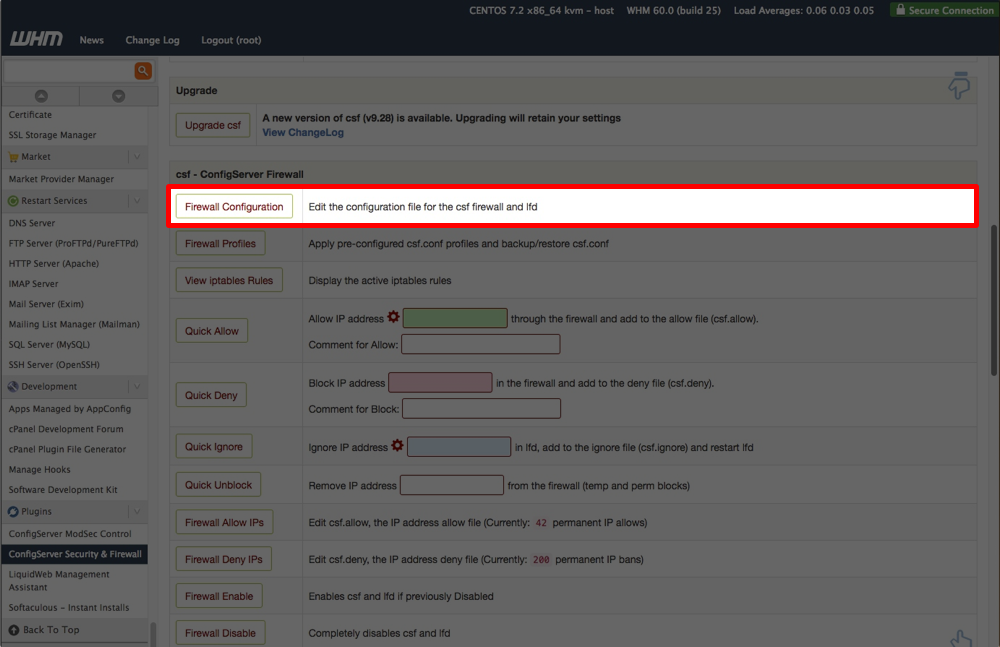Viewport: 1000px width, 647px height.
Task: Click the Comment for Allow input field
Action: (481, 344)
